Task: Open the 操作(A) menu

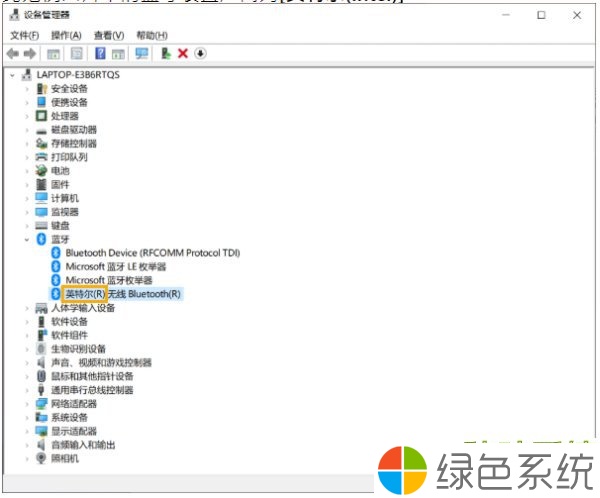Action: [66, 36]
